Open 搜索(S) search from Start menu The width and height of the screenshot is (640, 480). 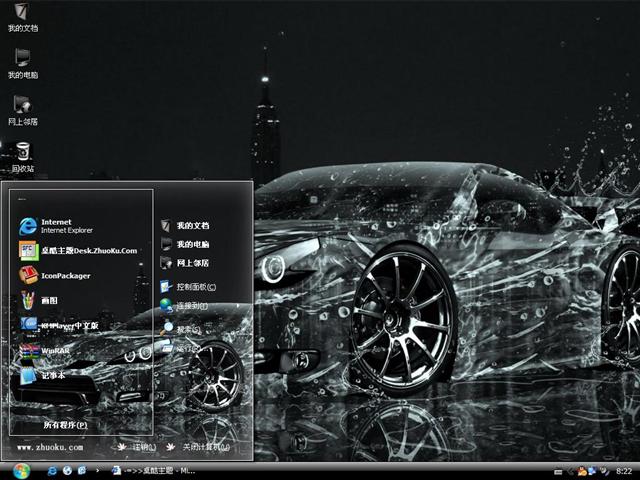pyautogui.click(x=180, y=329)
